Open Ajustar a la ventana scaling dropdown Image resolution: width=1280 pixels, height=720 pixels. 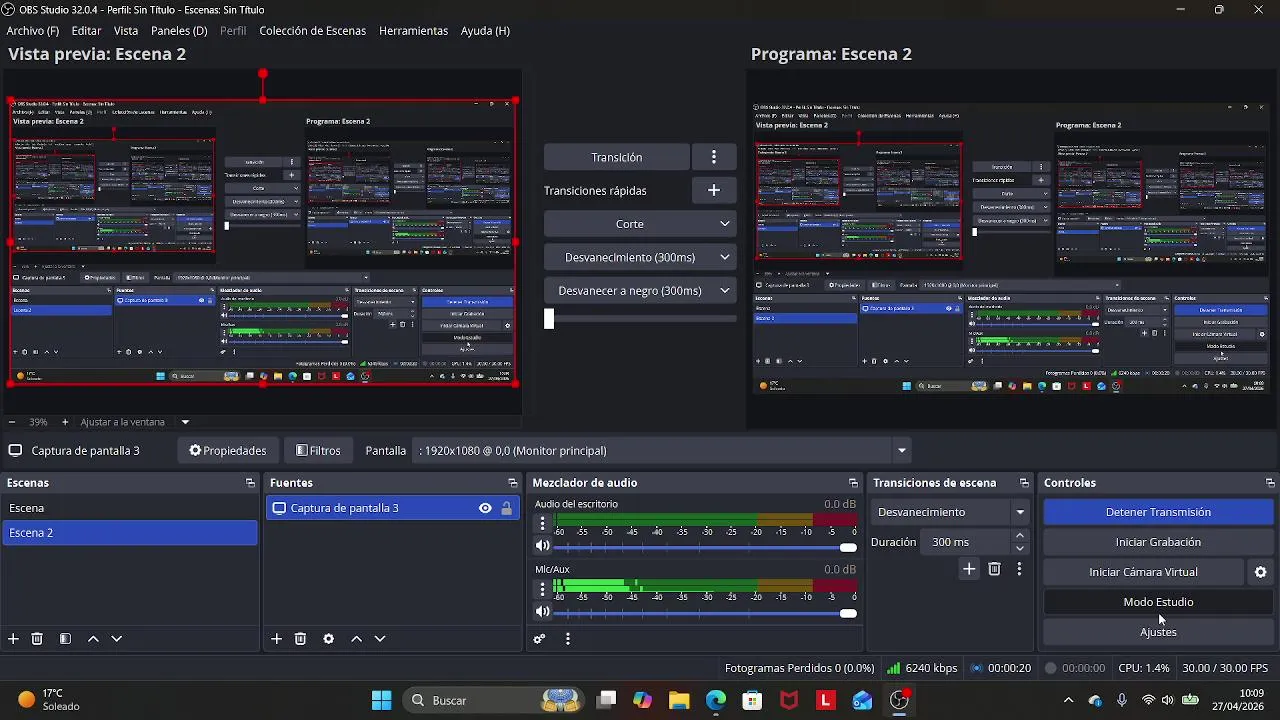click(x=185, y=422)
